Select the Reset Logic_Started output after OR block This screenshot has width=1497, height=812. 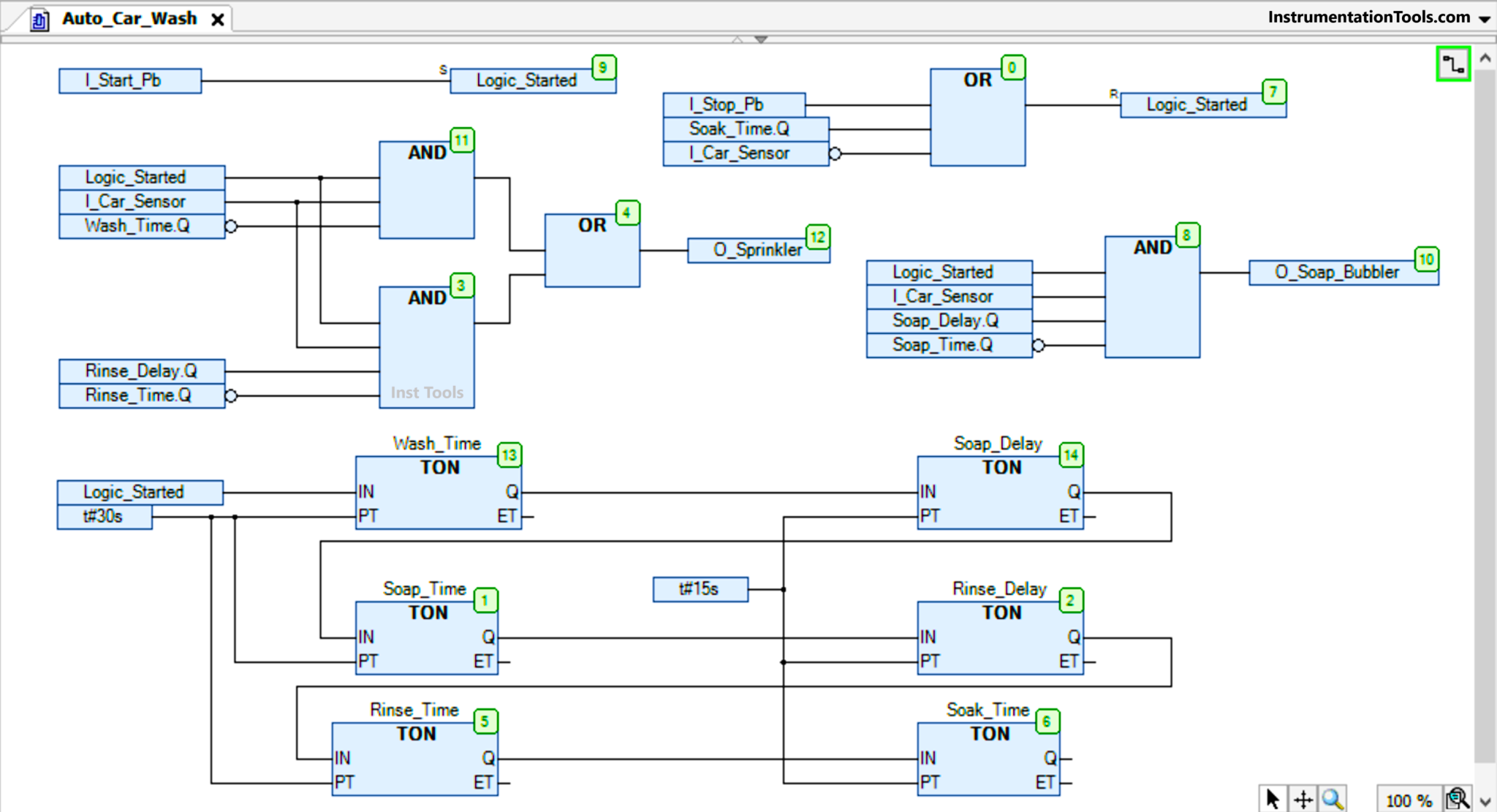(x=1203, y=105)
